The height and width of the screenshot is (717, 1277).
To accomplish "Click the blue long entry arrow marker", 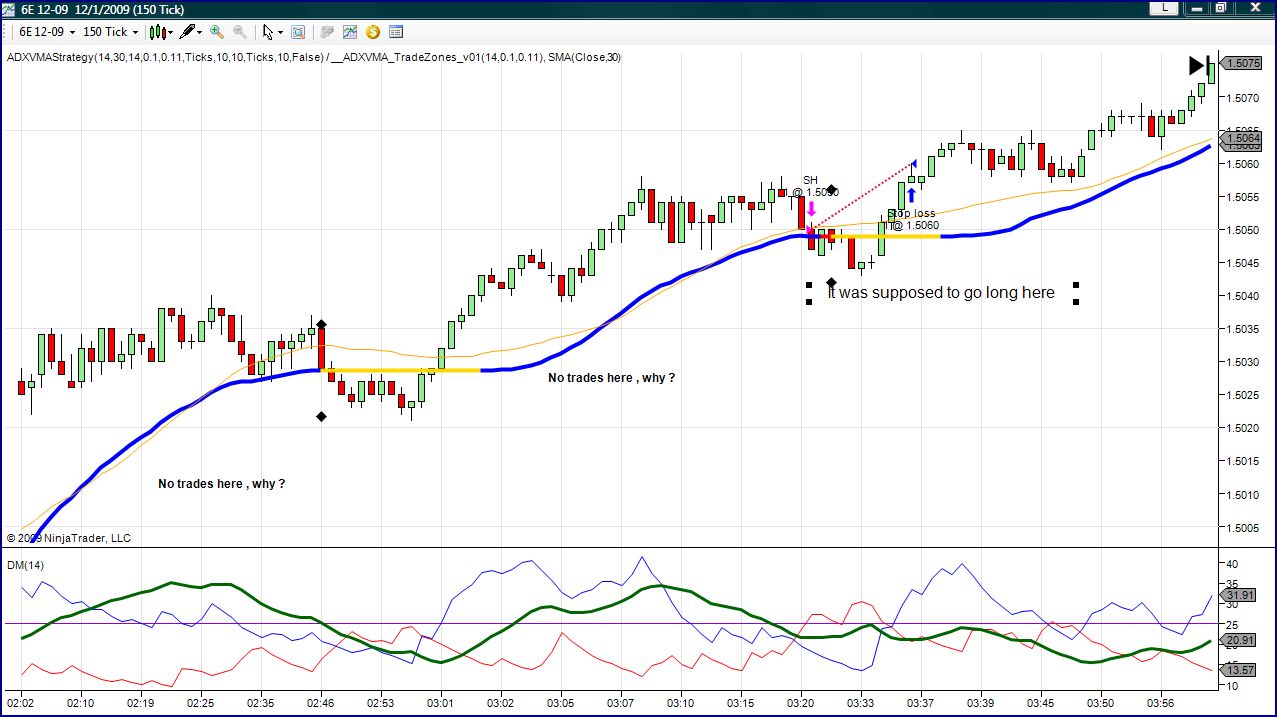I will [x=911, y=195].
